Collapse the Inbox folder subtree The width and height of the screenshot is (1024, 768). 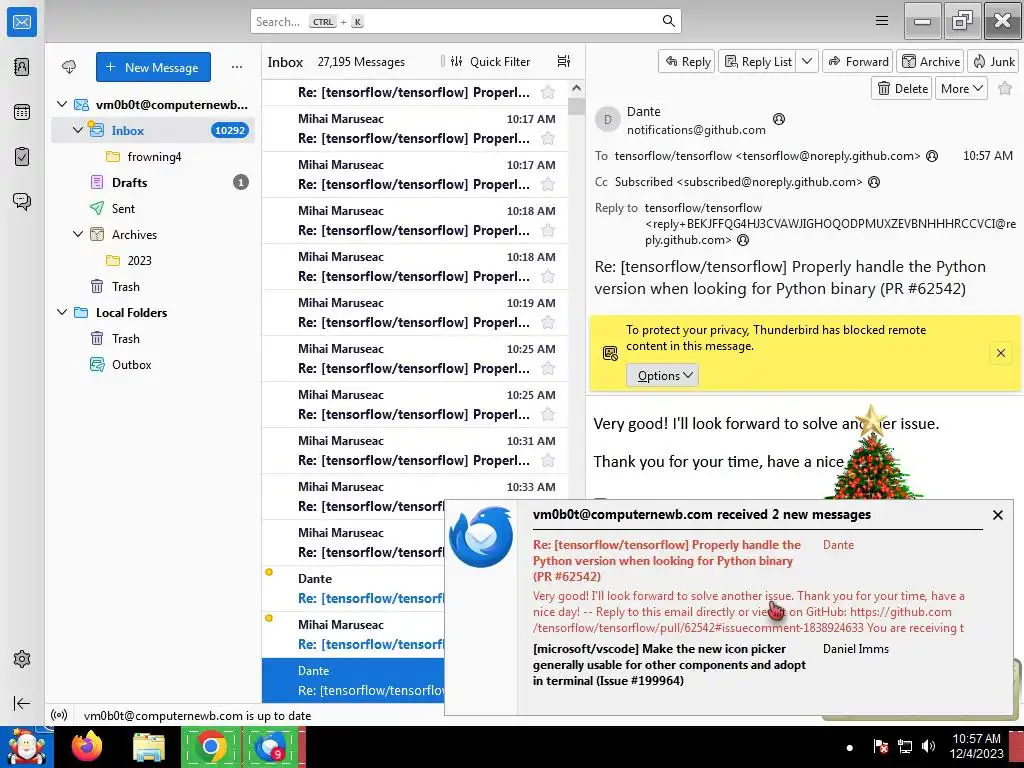pyautogui.click(x=78, y=130)
